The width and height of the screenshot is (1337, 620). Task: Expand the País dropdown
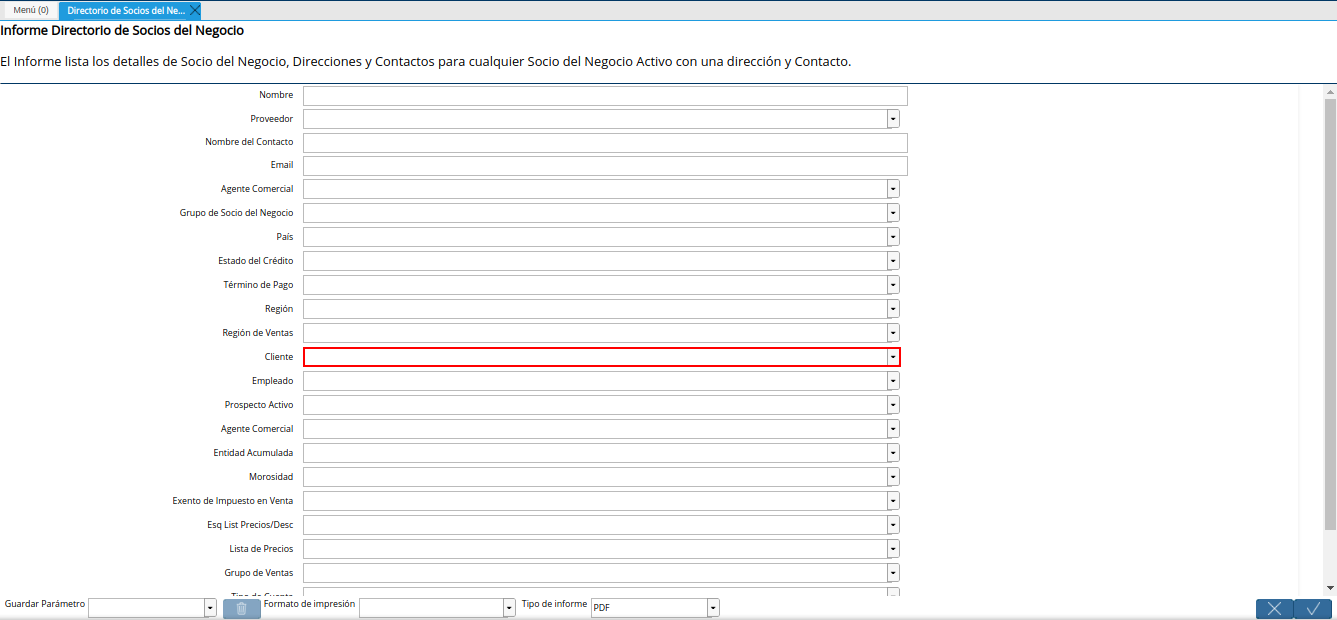(x=893, y=237)
